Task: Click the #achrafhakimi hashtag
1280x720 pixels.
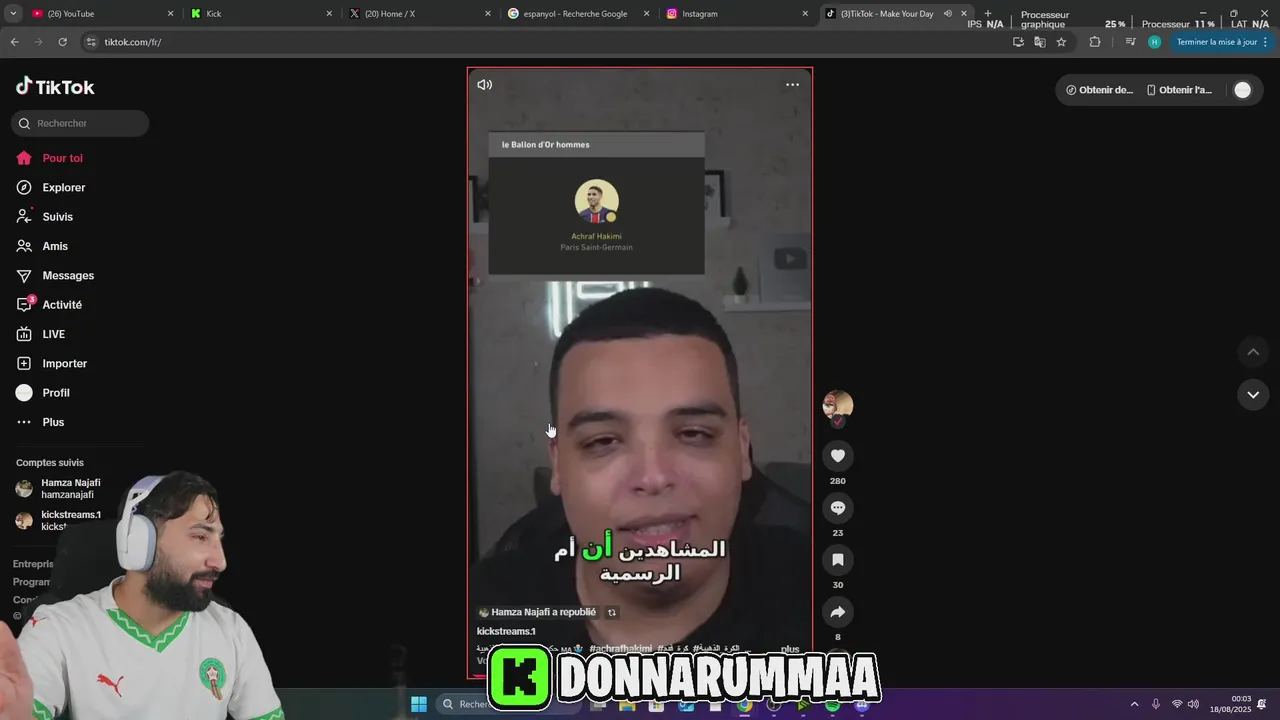Action: [620, 649]
